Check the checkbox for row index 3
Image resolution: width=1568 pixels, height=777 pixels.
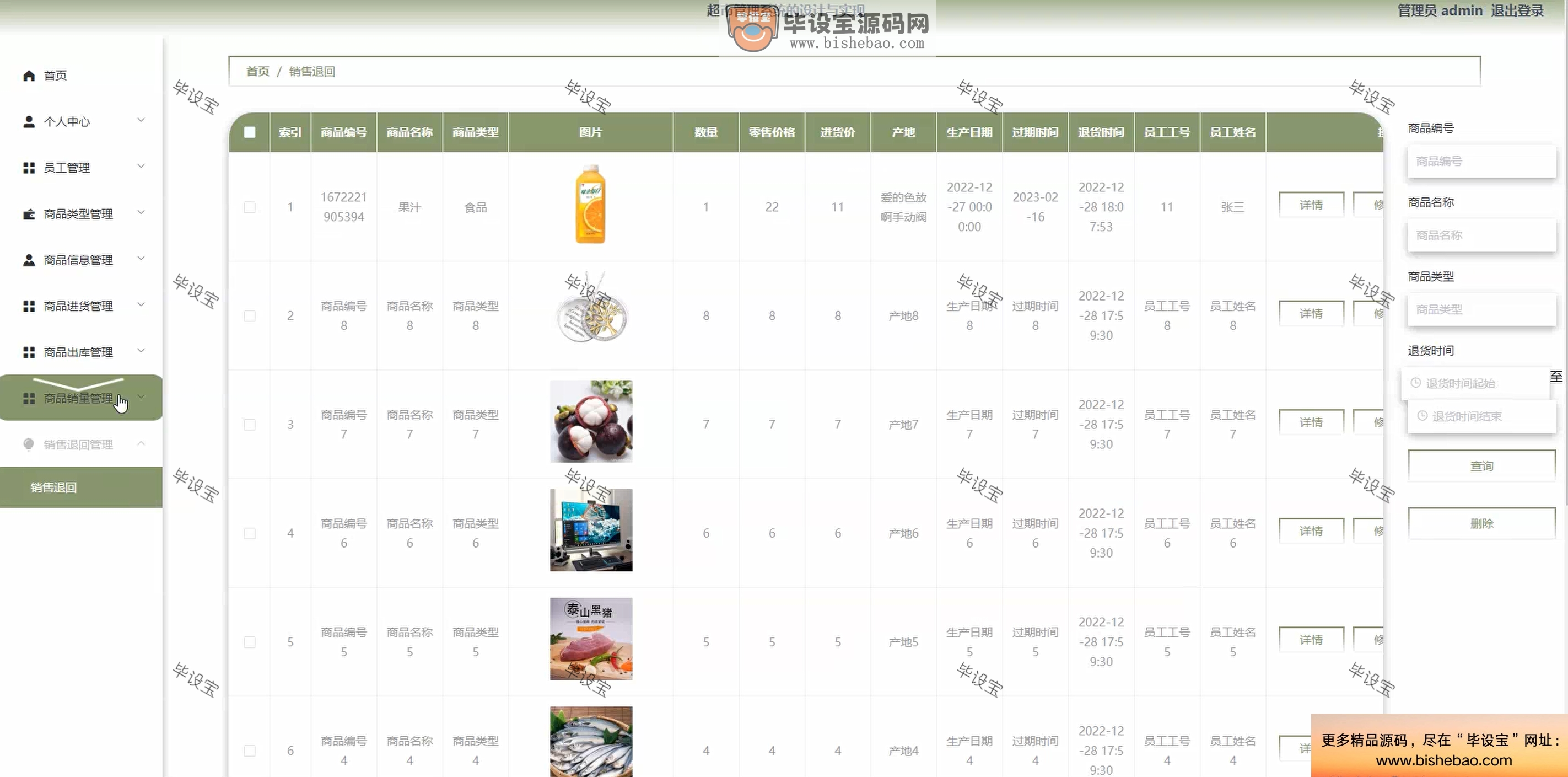click(250, 425)
